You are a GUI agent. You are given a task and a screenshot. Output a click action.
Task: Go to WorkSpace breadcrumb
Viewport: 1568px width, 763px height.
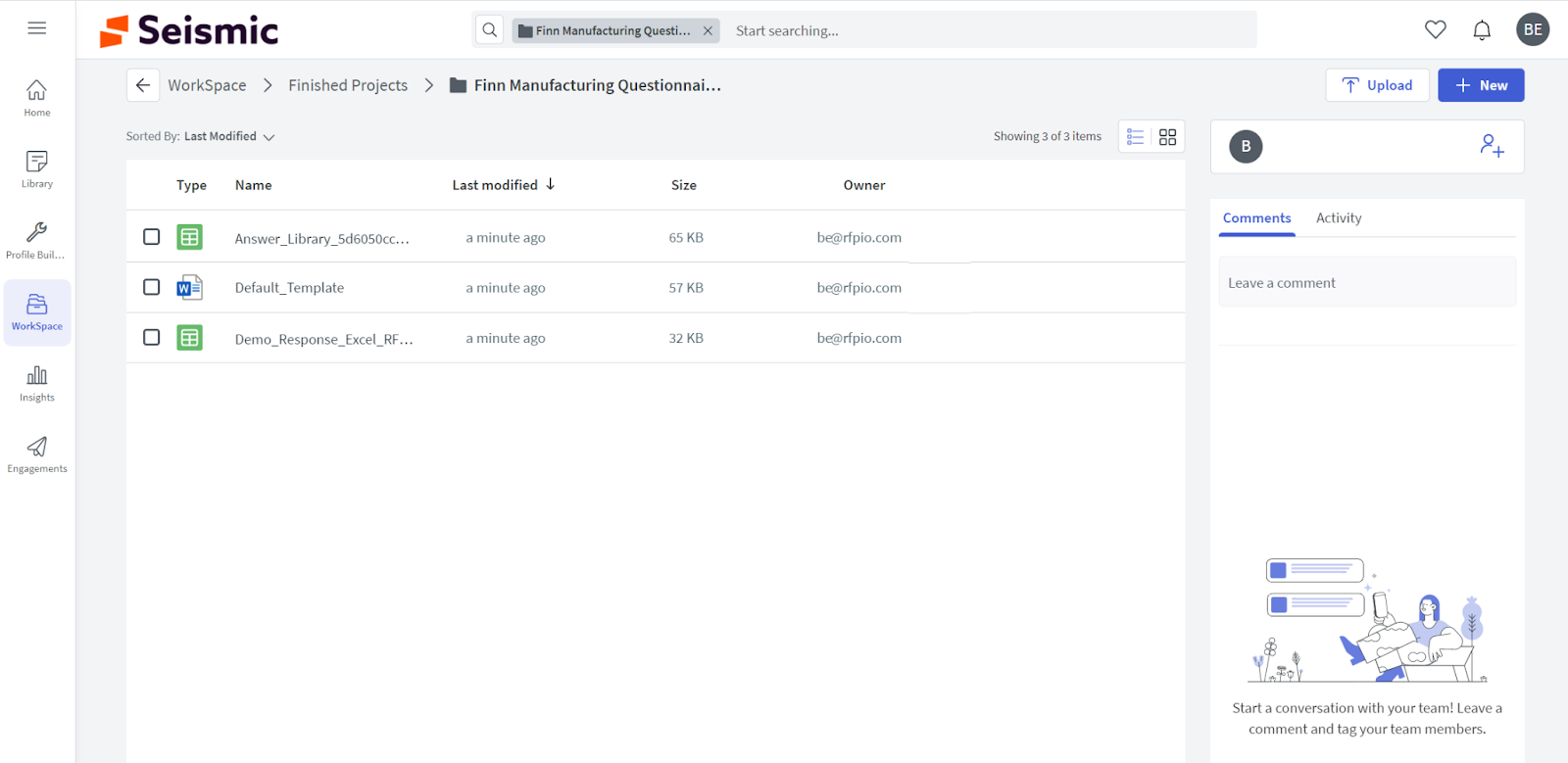[207, 85]
